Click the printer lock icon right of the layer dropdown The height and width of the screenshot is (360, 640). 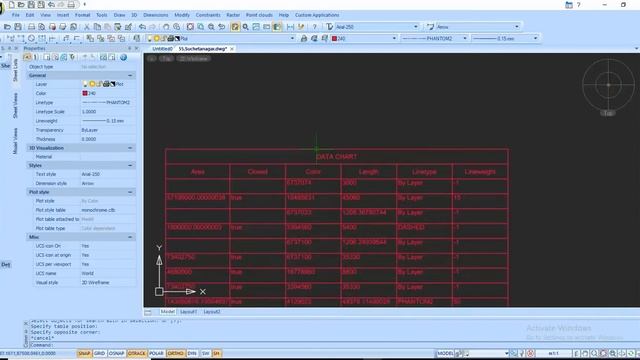304,38
